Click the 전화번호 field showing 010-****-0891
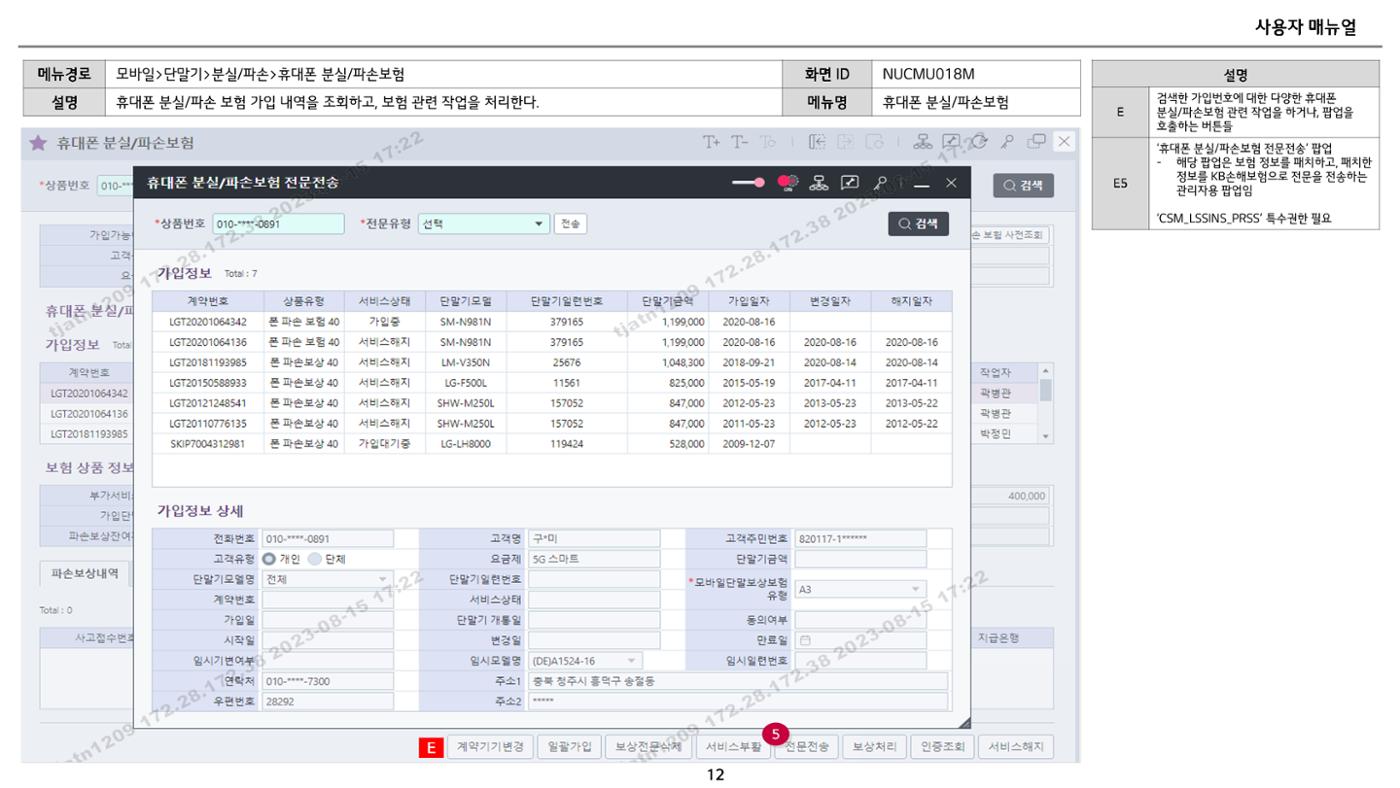This screenshot has width=1400, height=788. click(x=328, y=537)
